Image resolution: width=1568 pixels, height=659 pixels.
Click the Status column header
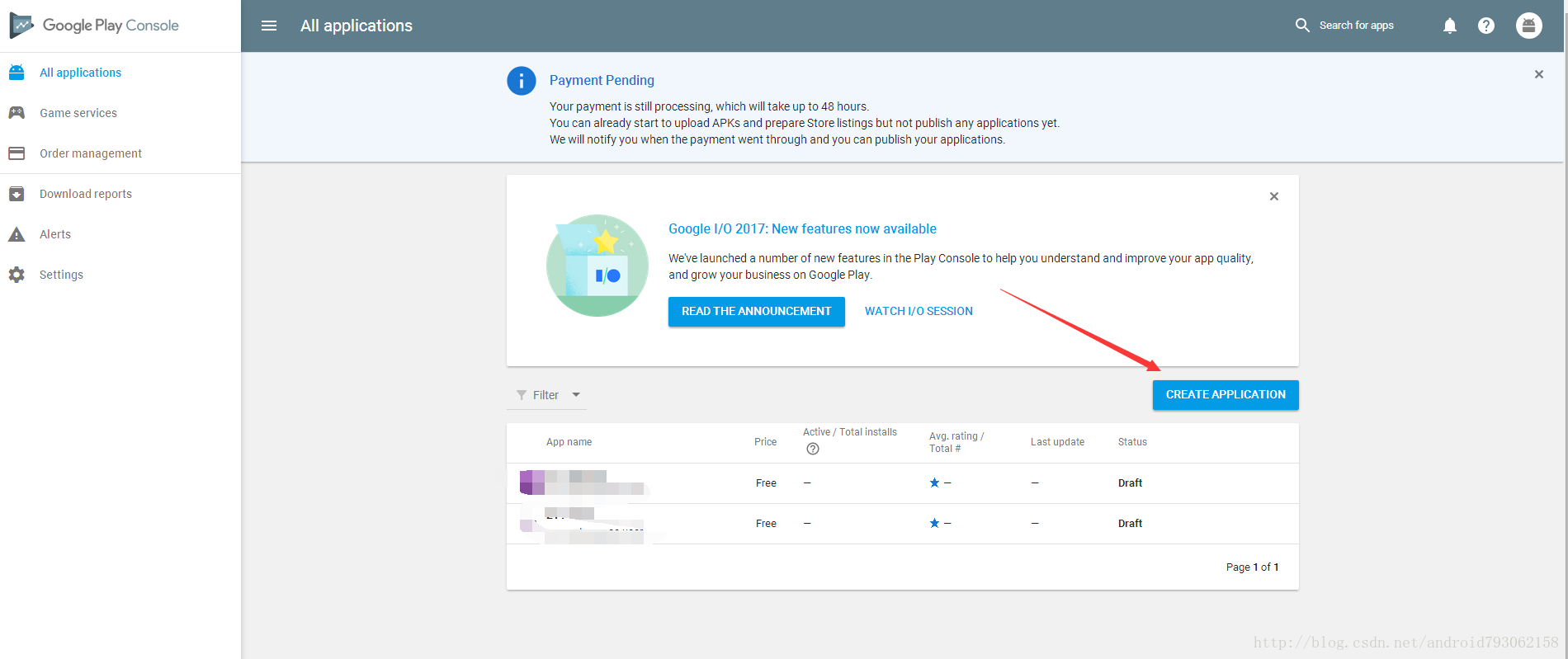[x=1132, y=442]
